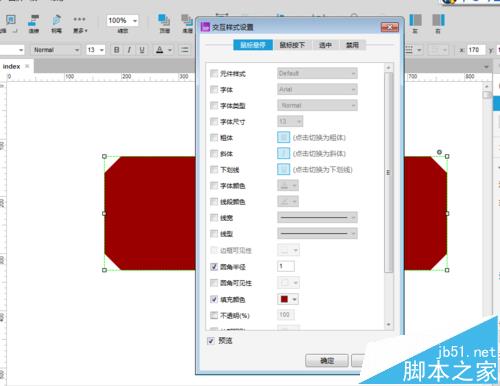
Task: Enable the 线型 line style checkbox
Action: click(214, 233)
